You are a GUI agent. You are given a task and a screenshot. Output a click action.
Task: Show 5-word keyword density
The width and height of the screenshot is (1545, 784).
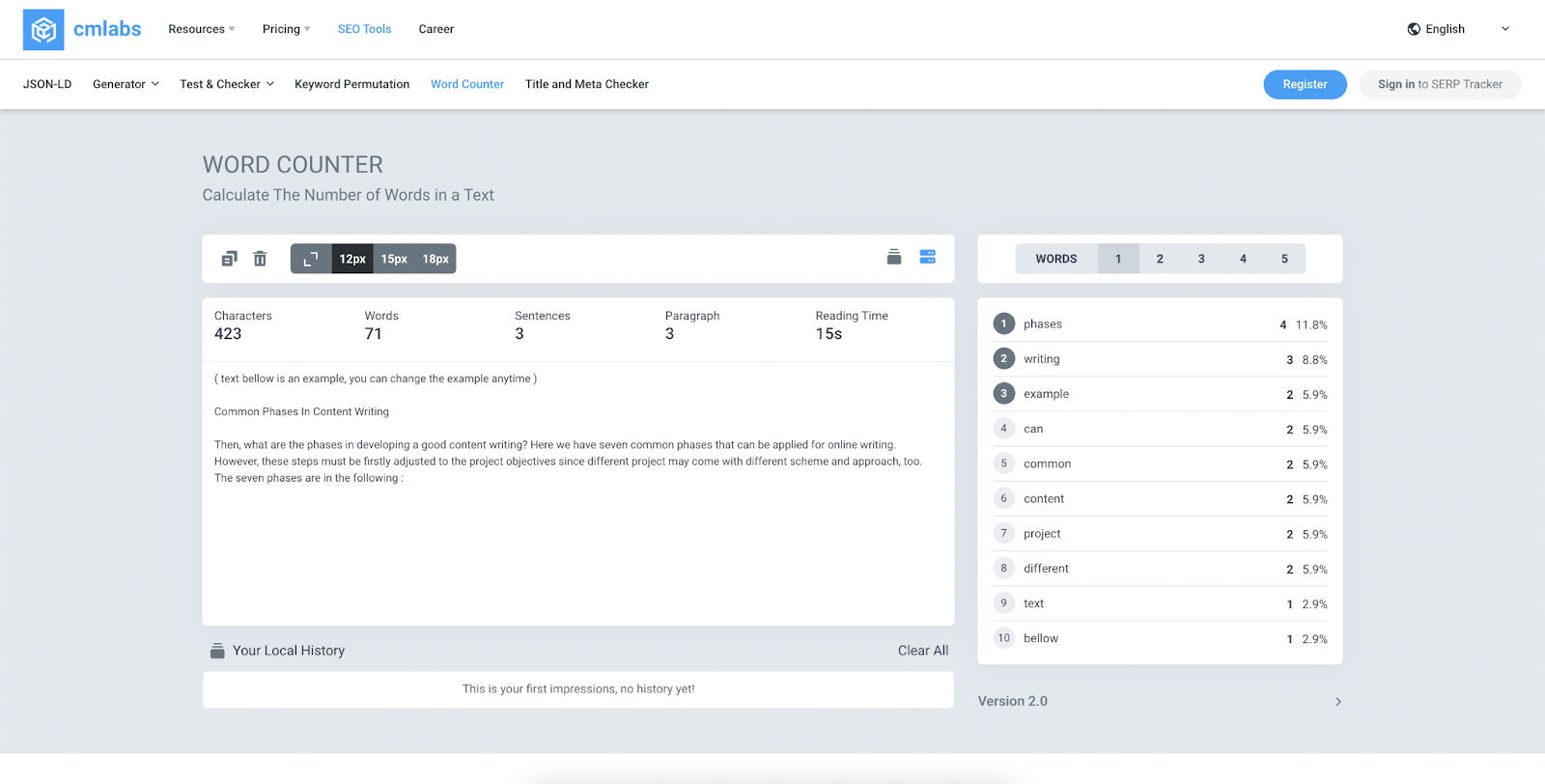coord(1284,259)
